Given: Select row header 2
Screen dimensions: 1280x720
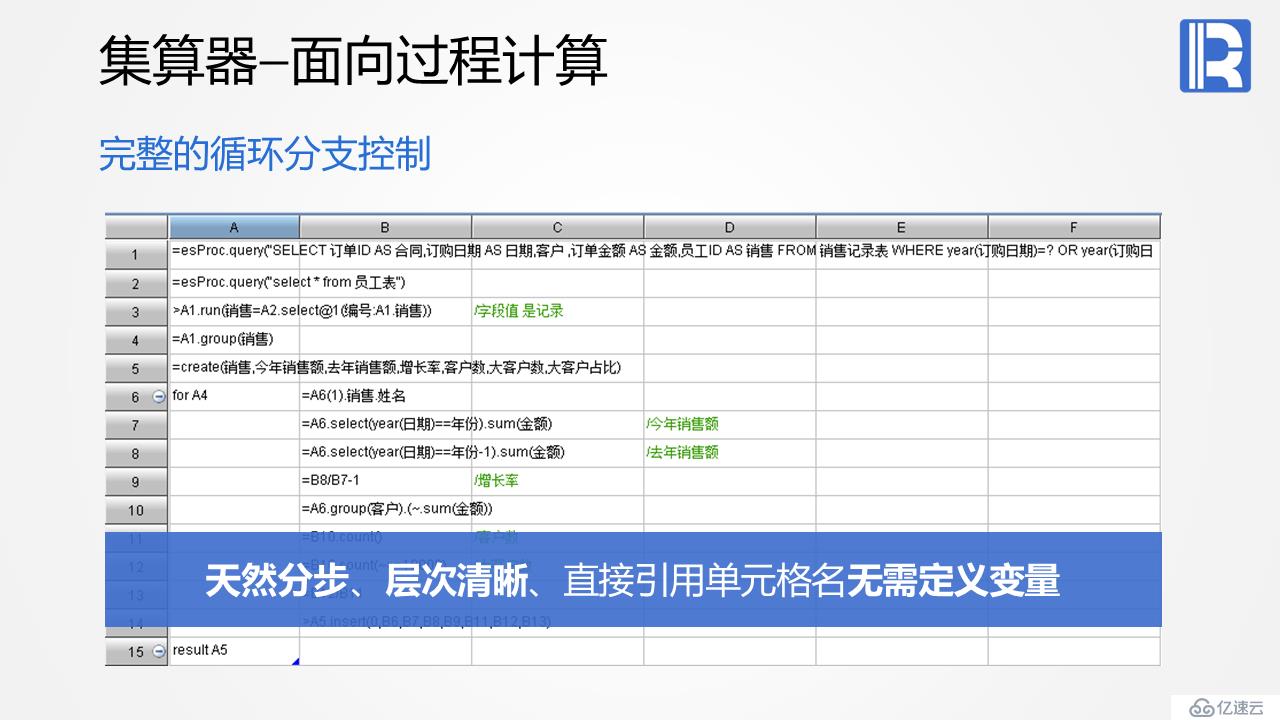Looking at the screenshot, I should [136, 284].
